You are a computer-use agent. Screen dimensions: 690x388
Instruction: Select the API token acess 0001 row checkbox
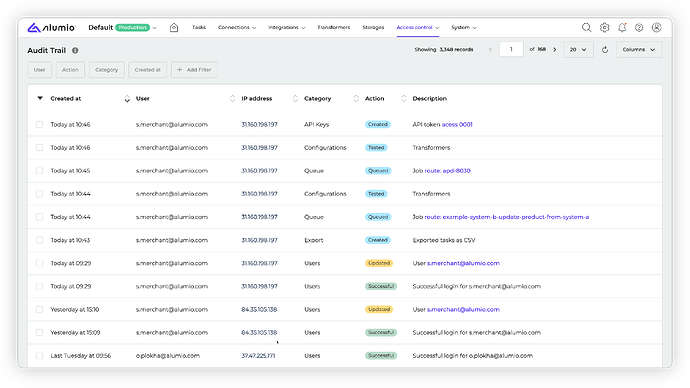pyautogui.click(x=40, y=124)
